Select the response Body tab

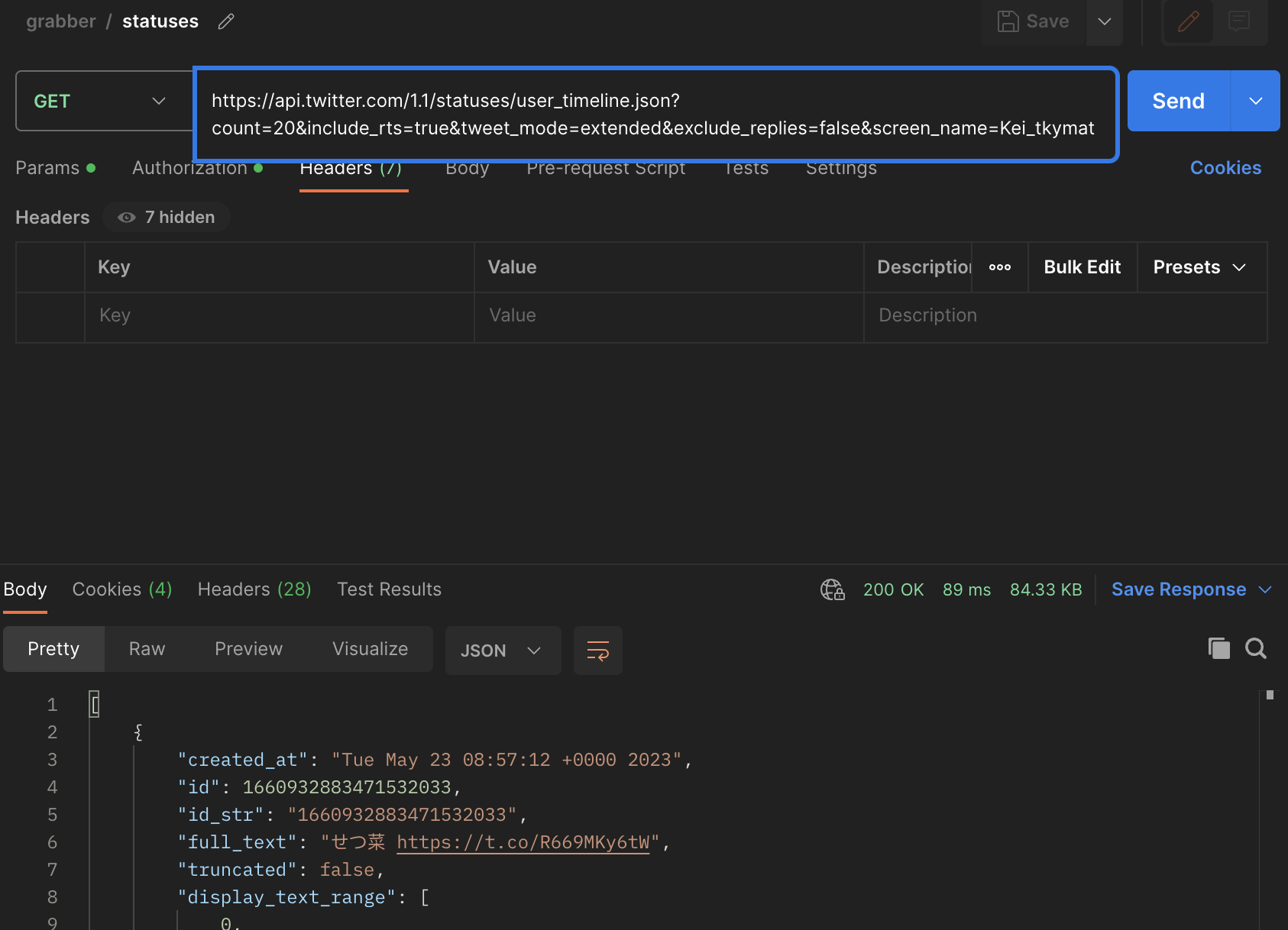coord(25,589)
